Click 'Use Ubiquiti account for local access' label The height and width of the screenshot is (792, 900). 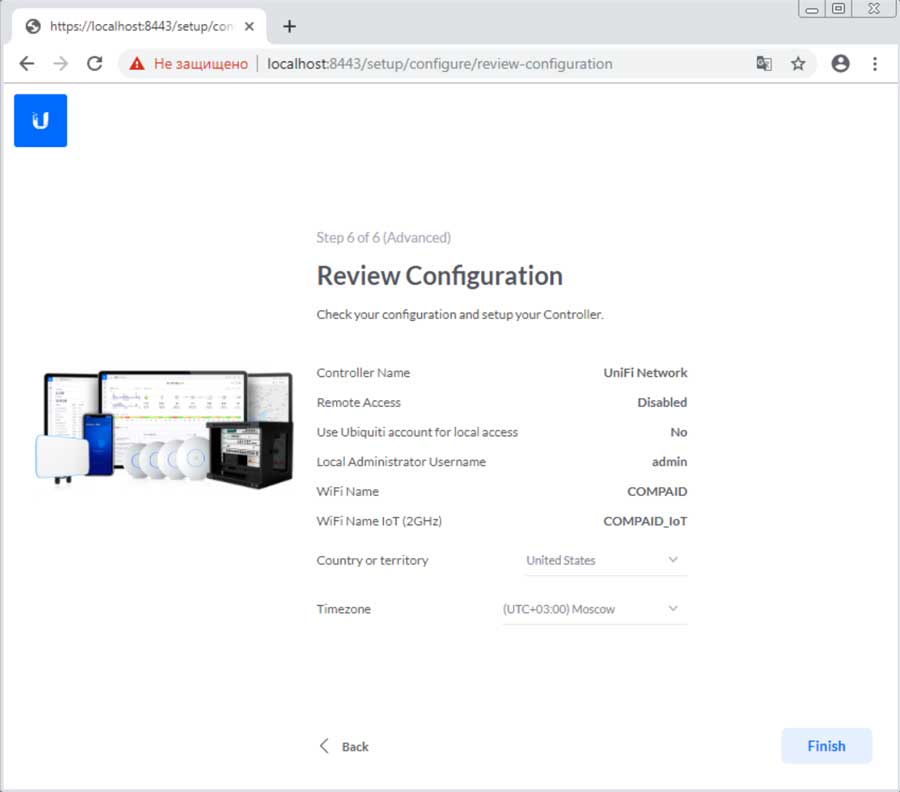coord(417,432)
